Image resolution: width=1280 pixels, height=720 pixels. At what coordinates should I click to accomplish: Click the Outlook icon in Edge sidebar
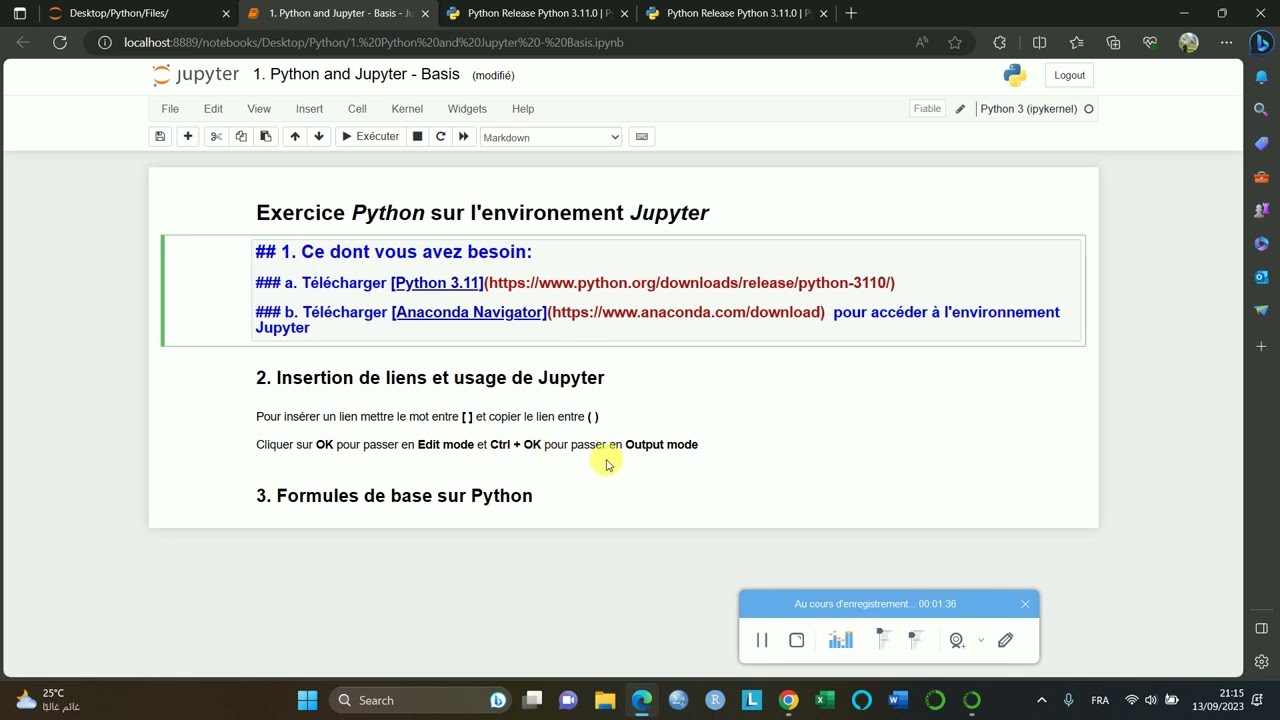point(1261,277)
